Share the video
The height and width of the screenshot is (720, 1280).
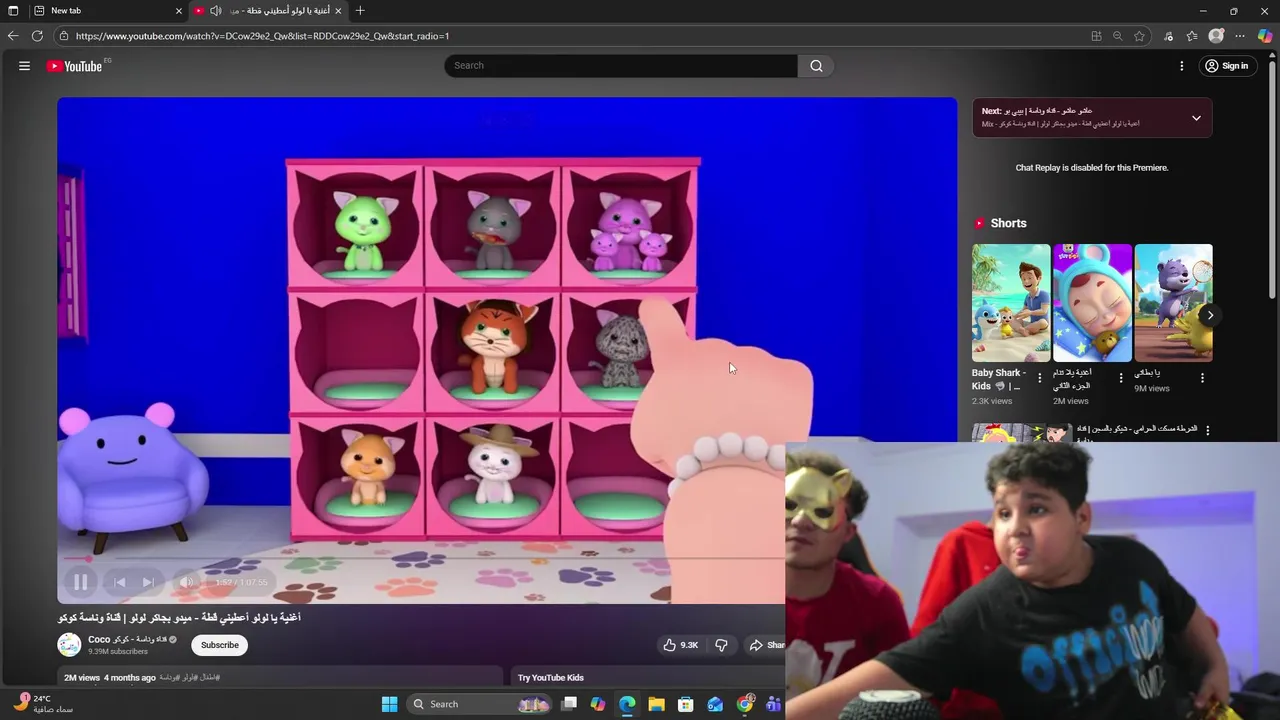pyautogui.click(x=767, y=645)
